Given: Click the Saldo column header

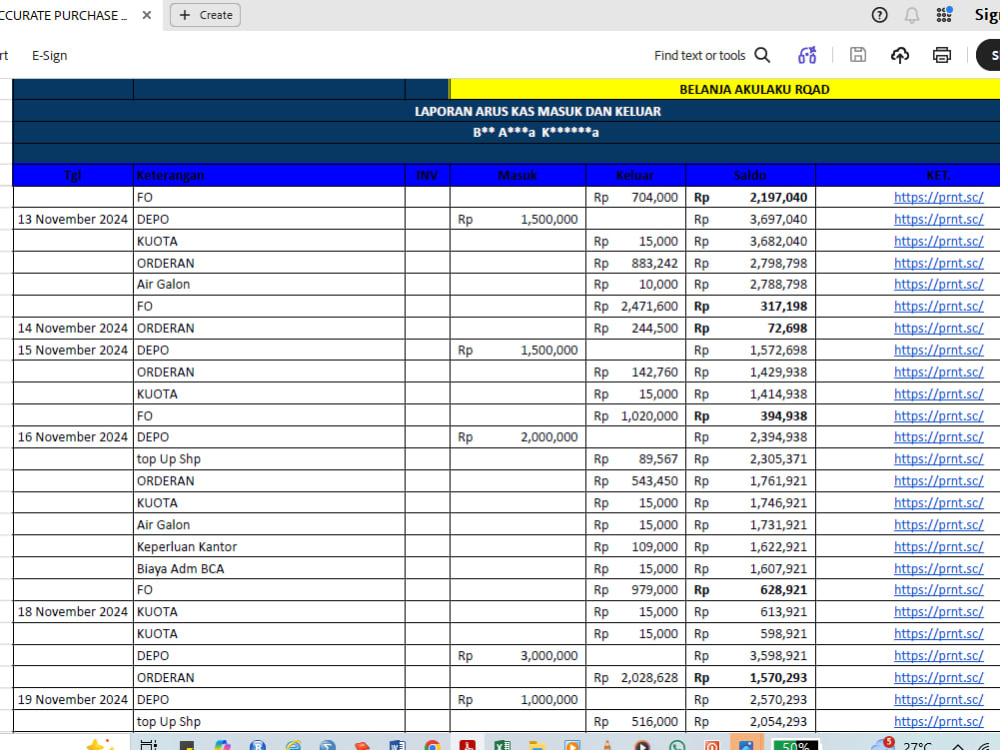Looking at the screenshot, I should click(x=750, y=175).
